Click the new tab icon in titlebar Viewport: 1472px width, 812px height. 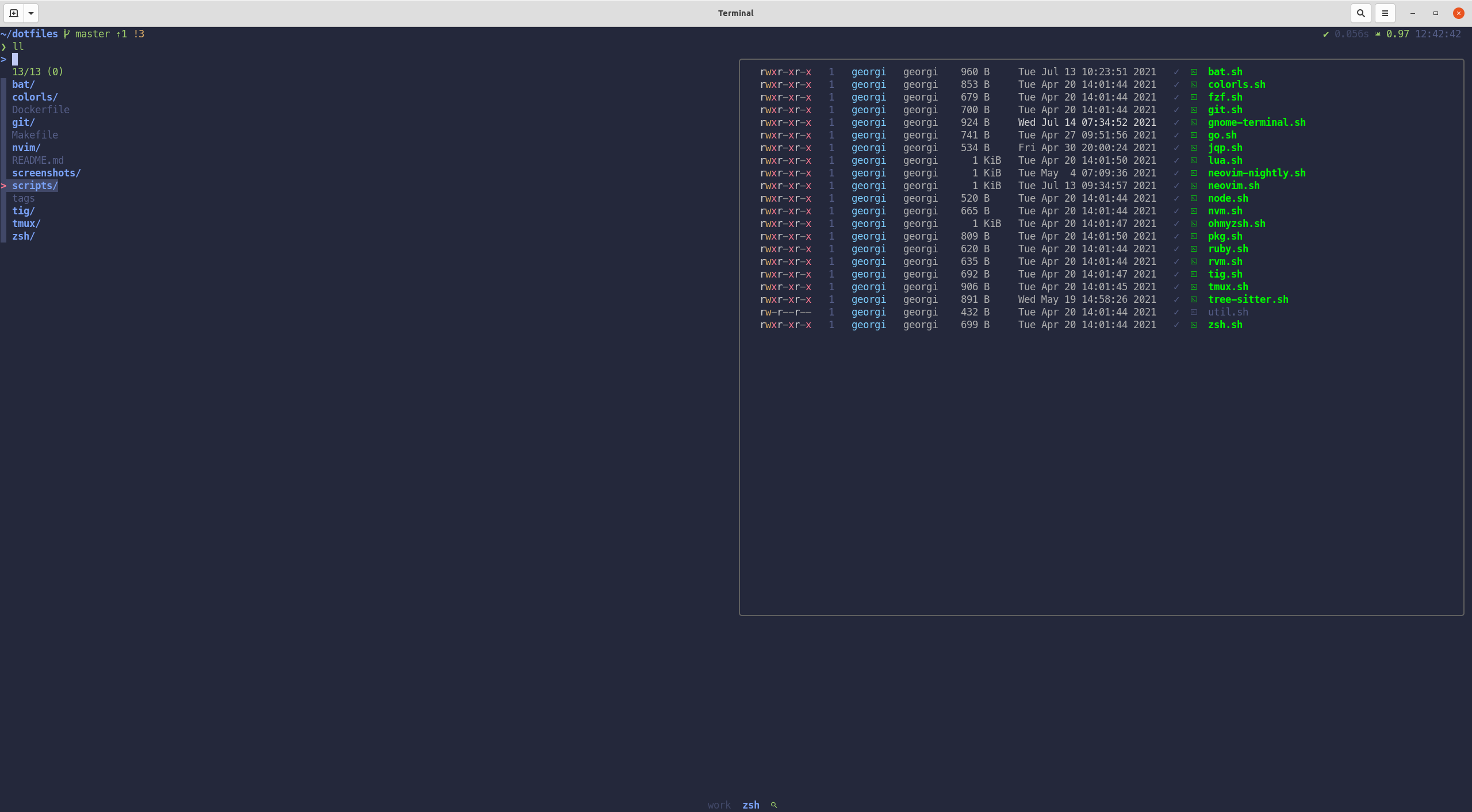[14, 13]
